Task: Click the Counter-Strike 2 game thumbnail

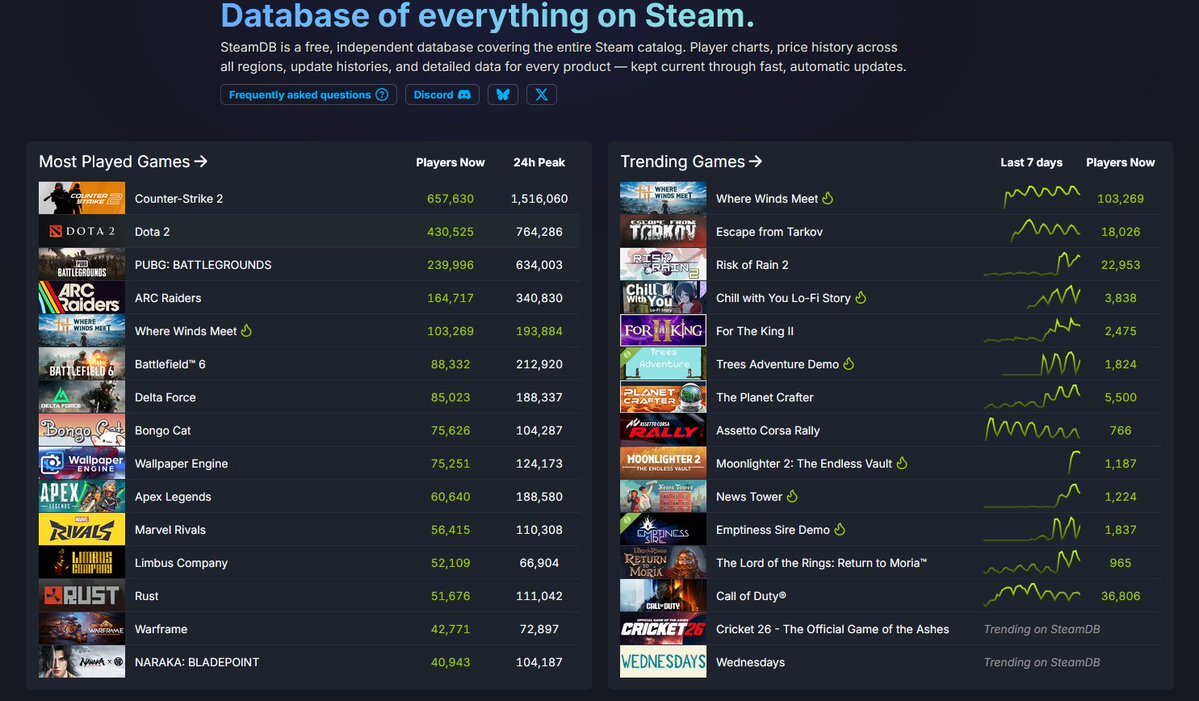Action: pyautogui.click(x=82, y=198)
